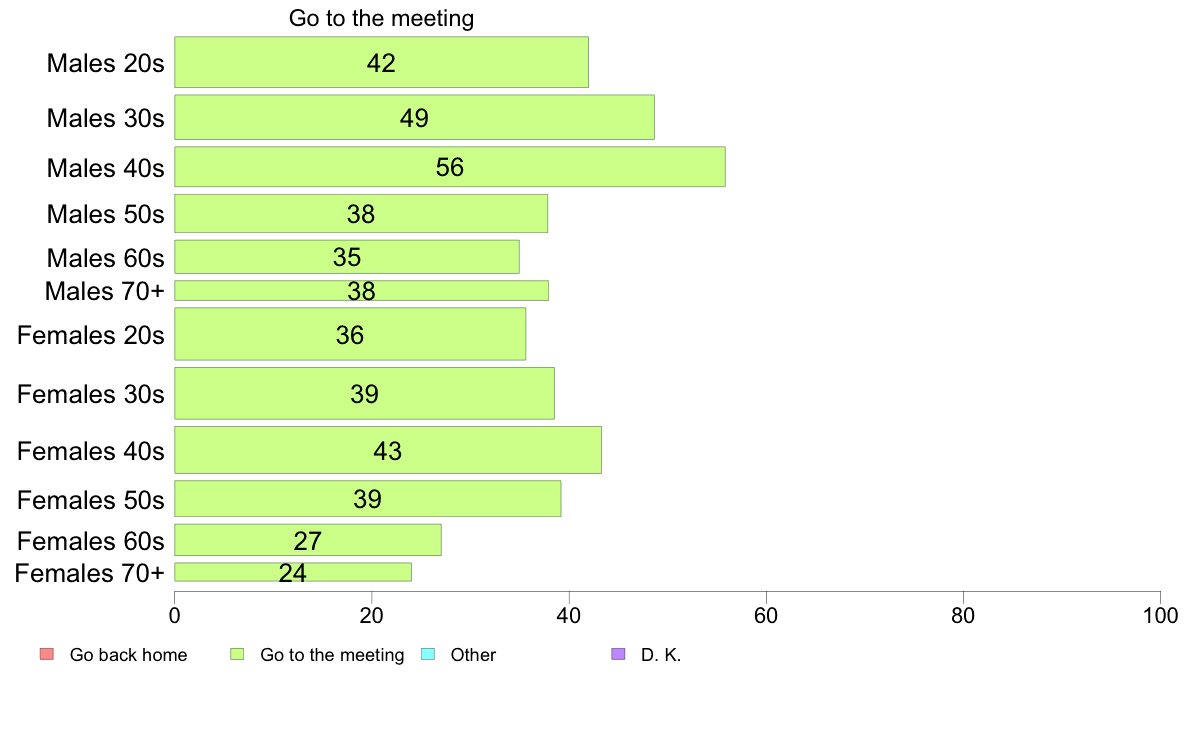Click the 60 tick label on the x-axis
Viewport: 1188px width, 736px height.
tap(766, 615)
